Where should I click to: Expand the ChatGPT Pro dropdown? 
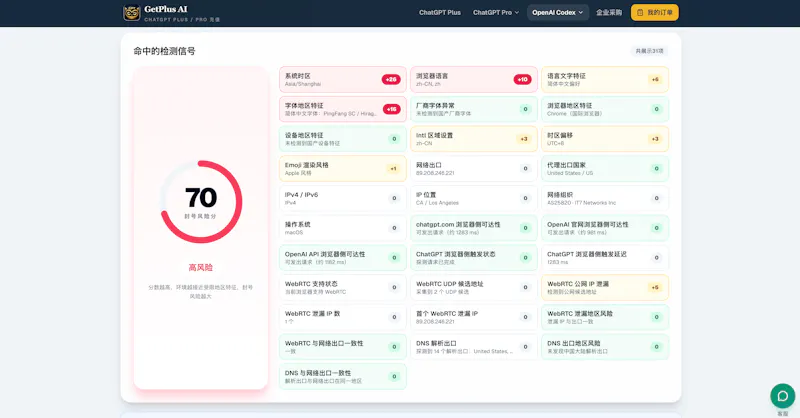495,12
